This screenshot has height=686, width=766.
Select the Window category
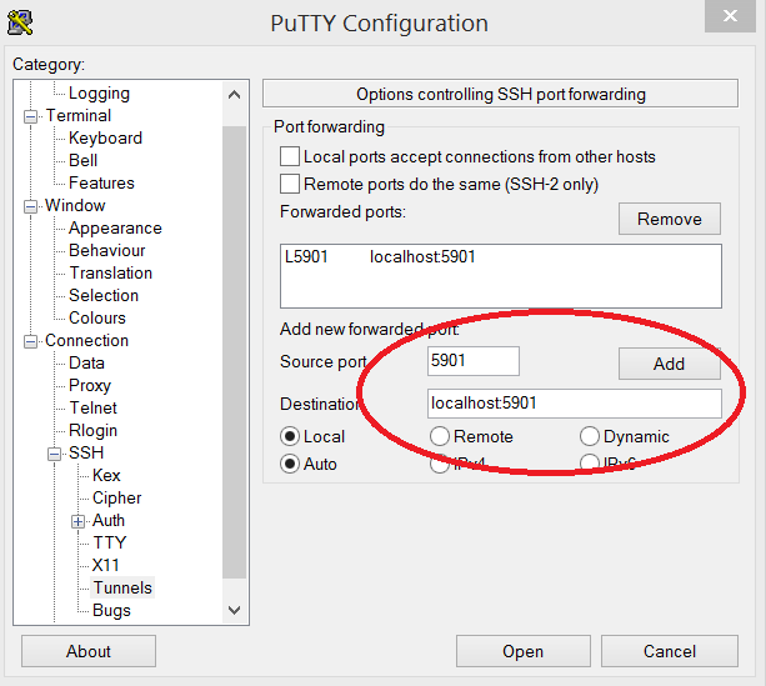coord(75,205)
